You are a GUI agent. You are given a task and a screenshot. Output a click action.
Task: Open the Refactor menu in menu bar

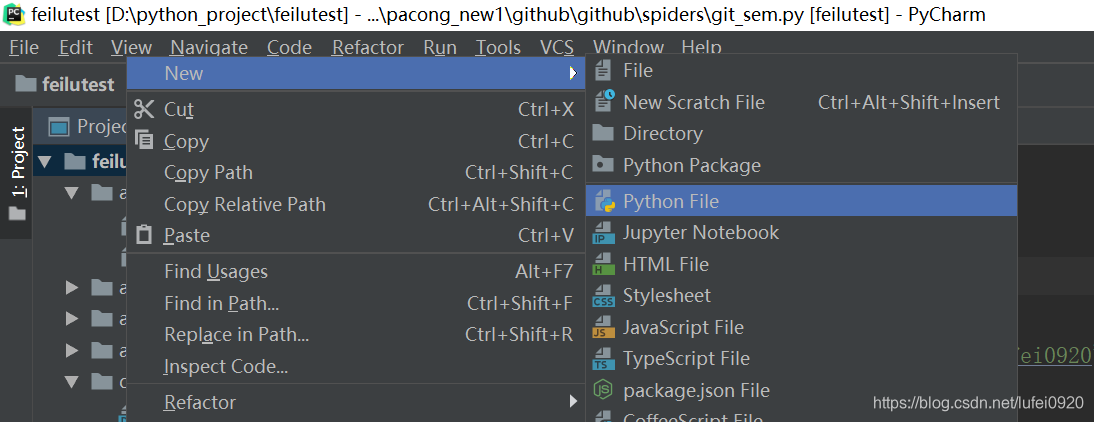[368, 47]
